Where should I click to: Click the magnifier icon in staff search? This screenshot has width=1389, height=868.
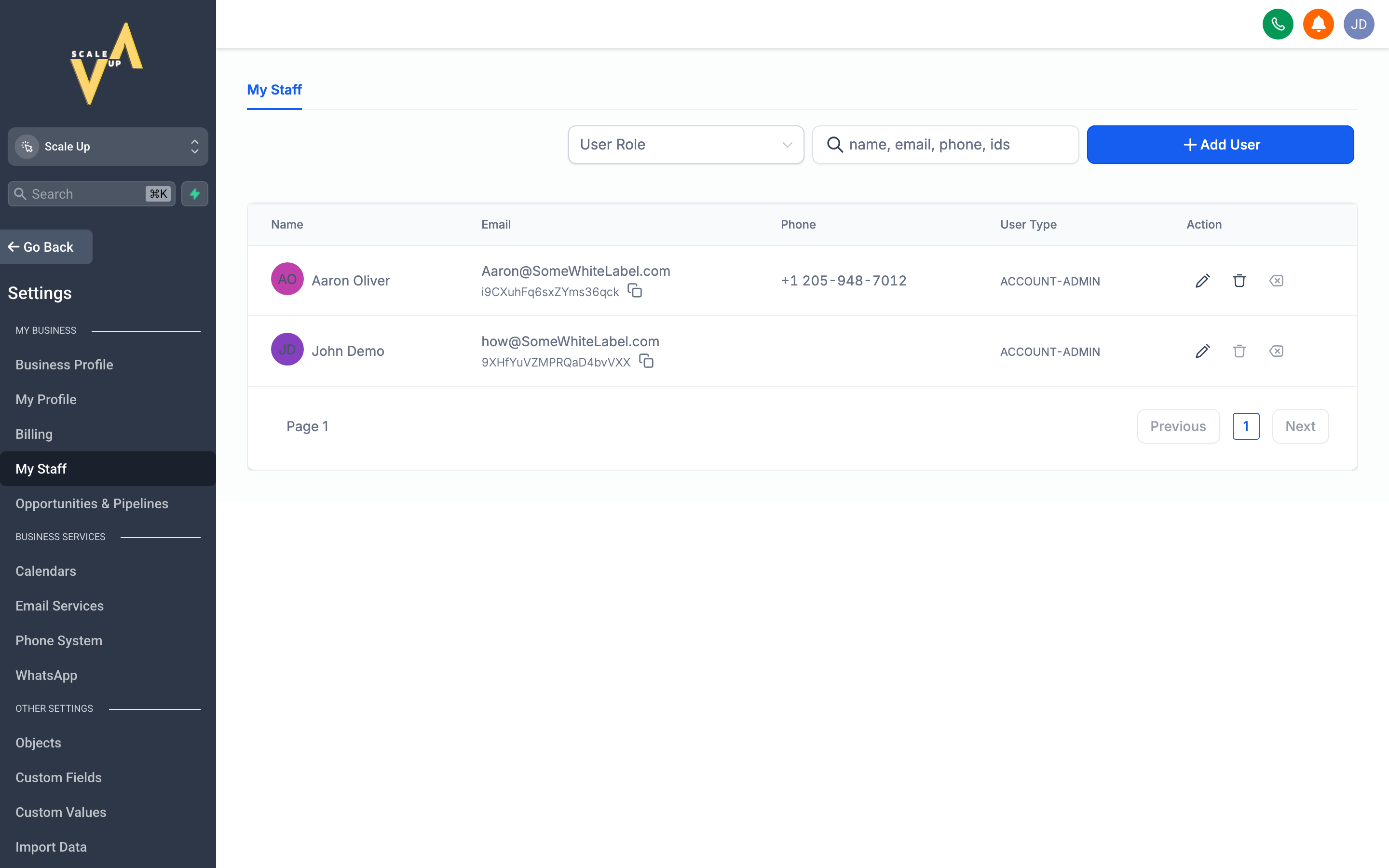(x=834, y=145)
